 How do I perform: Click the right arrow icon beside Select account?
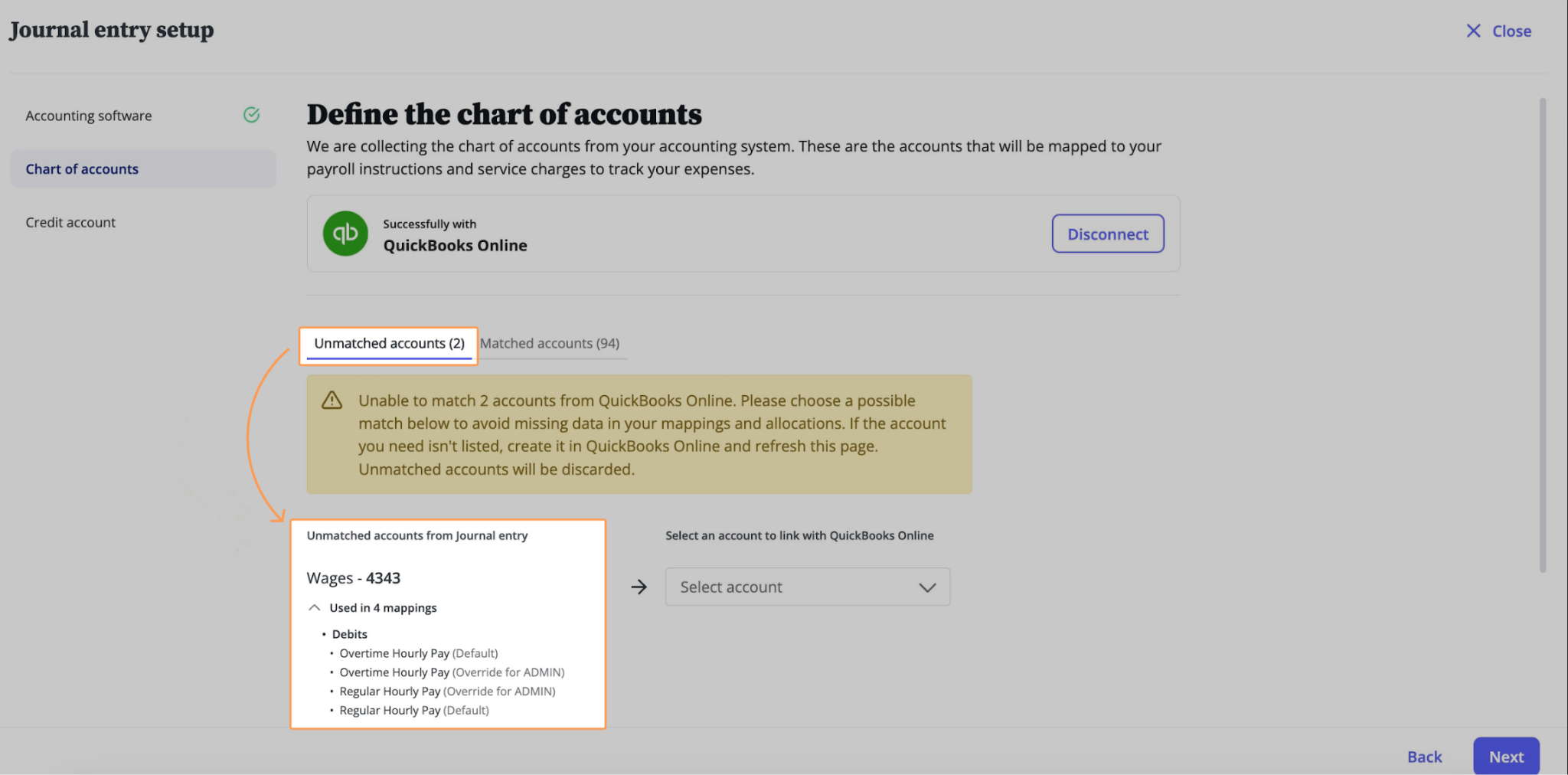pos(639,587)
